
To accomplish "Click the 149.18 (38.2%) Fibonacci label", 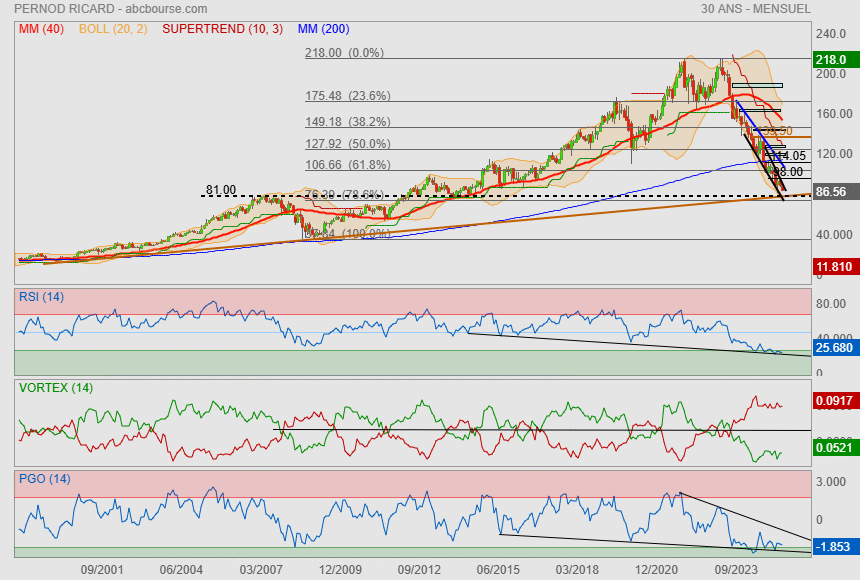I will tap(348, 121).
